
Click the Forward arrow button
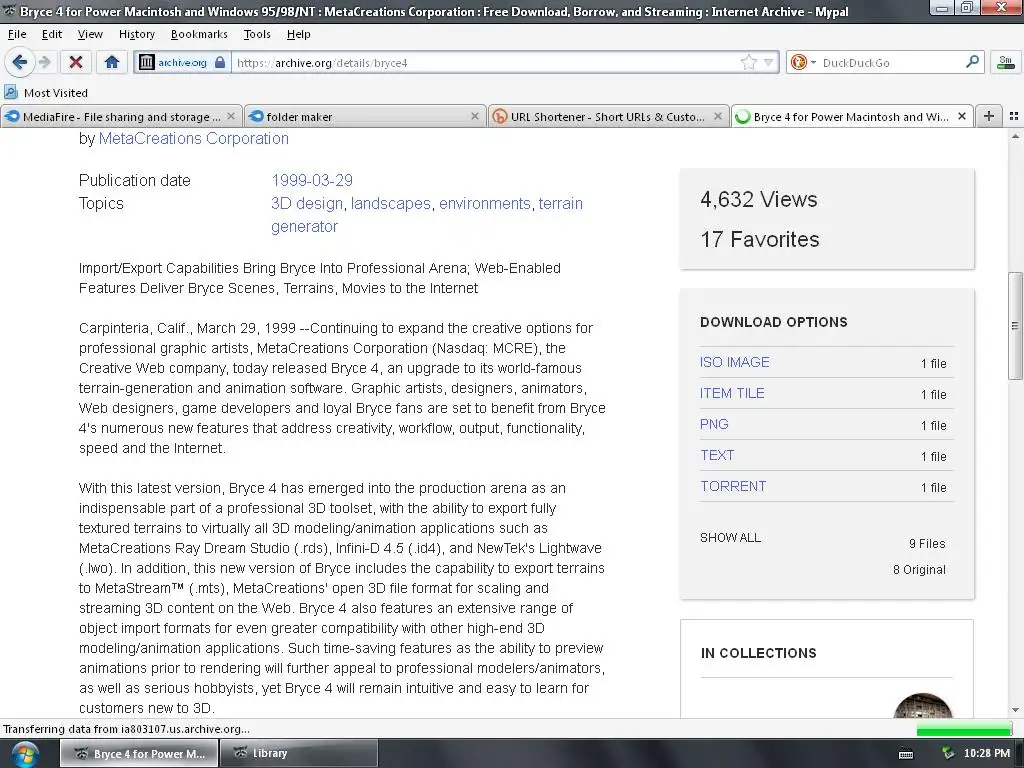44,62
